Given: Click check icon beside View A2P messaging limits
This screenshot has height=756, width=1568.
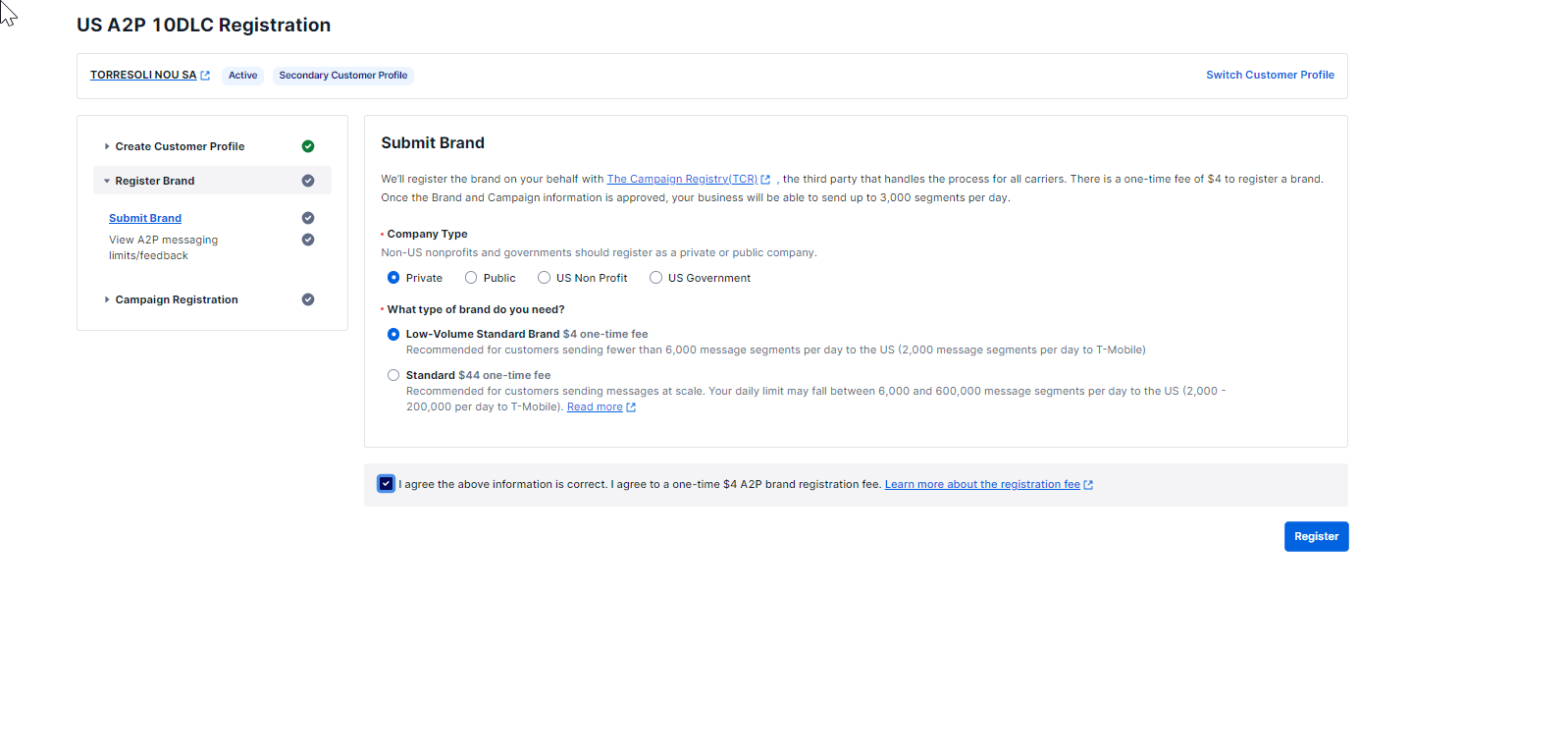Looking at the screenshot, I should pos(308,240).
